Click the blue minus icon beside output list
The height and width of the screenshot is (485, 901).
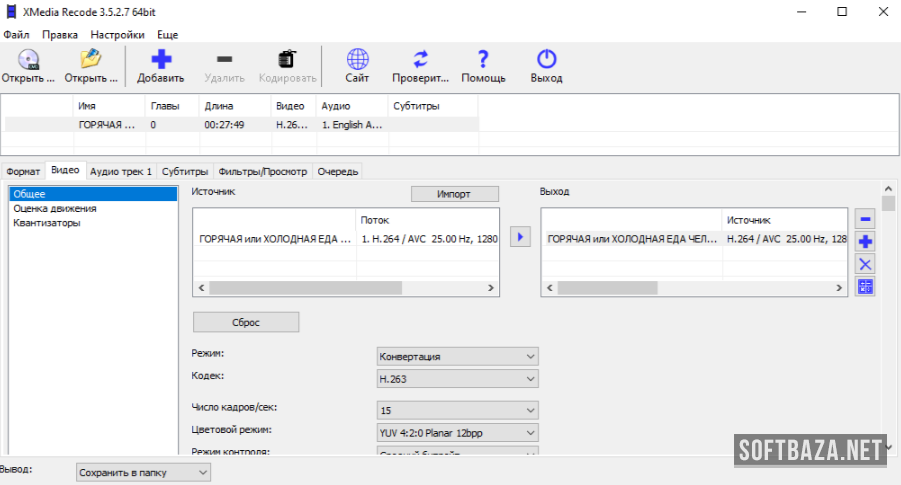865,218
